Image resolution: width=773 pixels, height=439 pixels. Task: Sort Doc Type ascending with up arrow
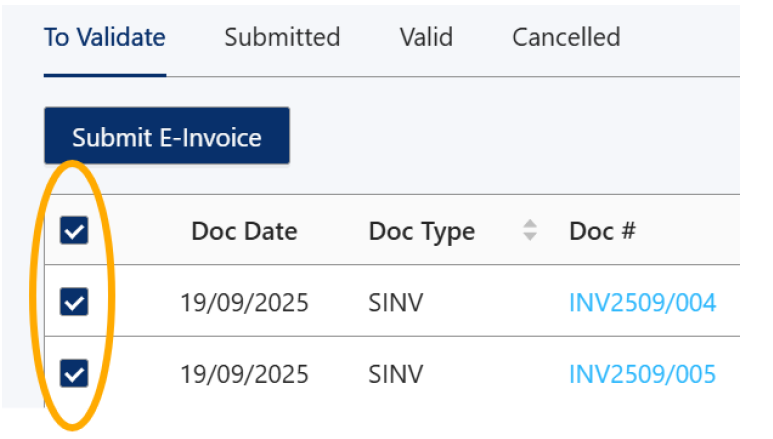point(530,225)
